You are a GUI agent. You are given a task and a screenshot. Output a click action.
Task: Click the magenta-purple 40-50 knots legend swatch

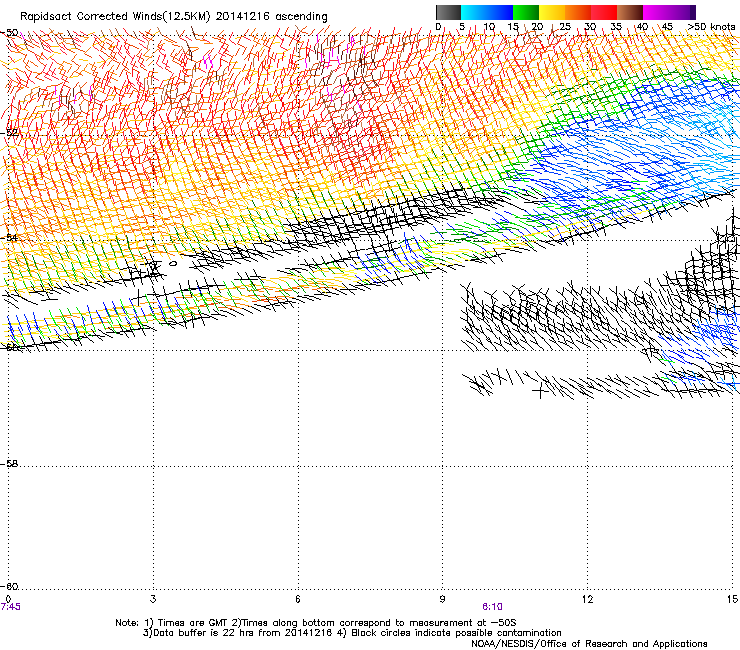coord(669,12)
